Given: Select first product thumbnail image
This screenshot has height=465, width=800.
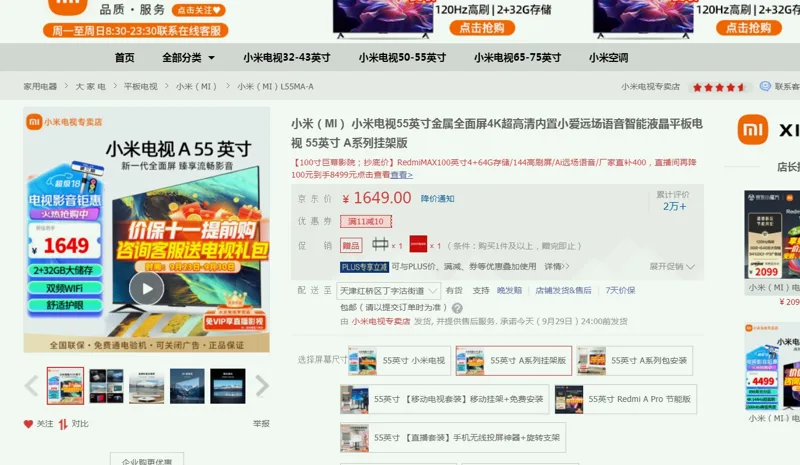Looking at the screenshot, I should point(65,386).
